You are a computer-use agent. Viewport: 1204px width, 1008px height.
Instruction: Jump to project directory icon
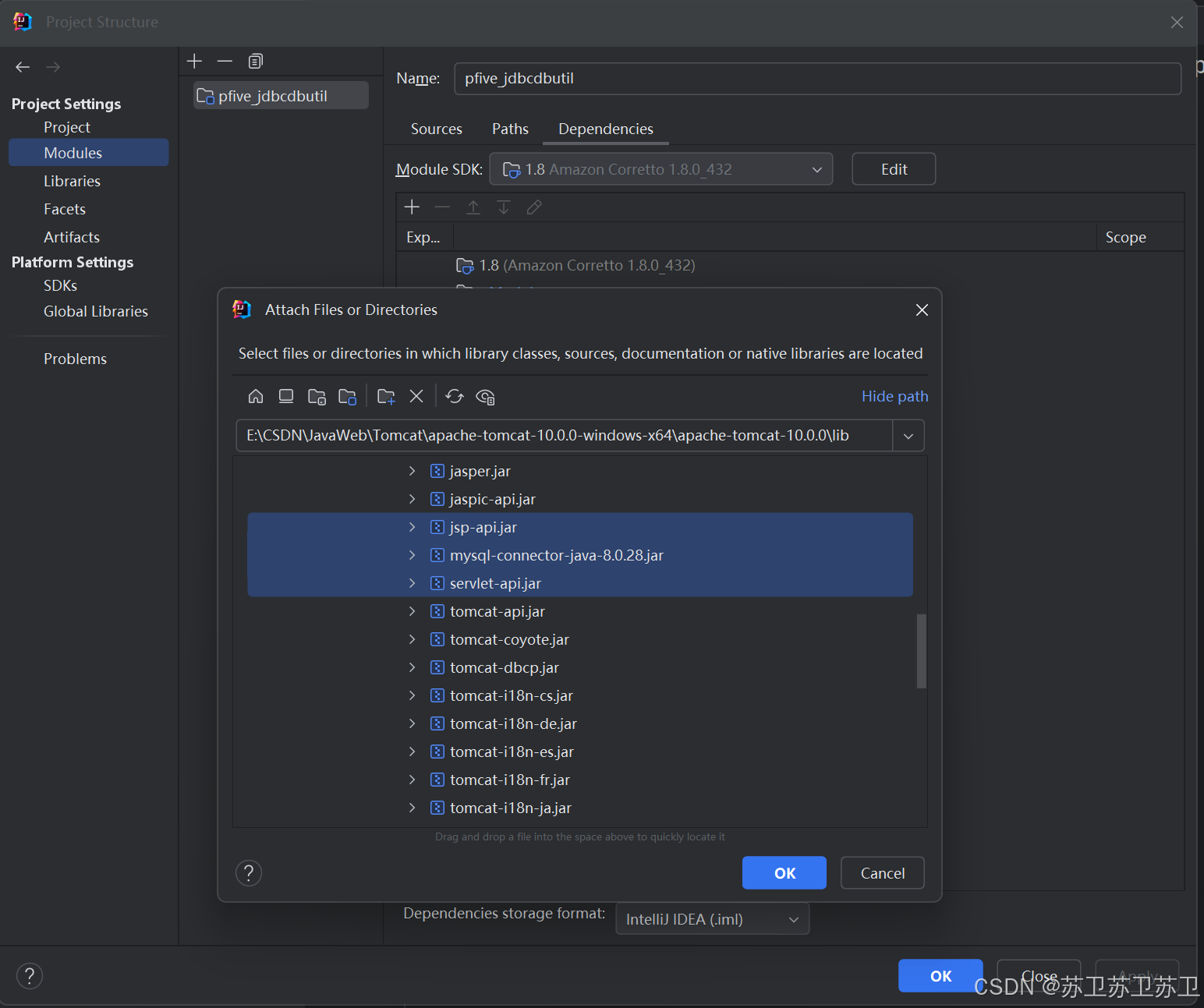click(317, 396)
